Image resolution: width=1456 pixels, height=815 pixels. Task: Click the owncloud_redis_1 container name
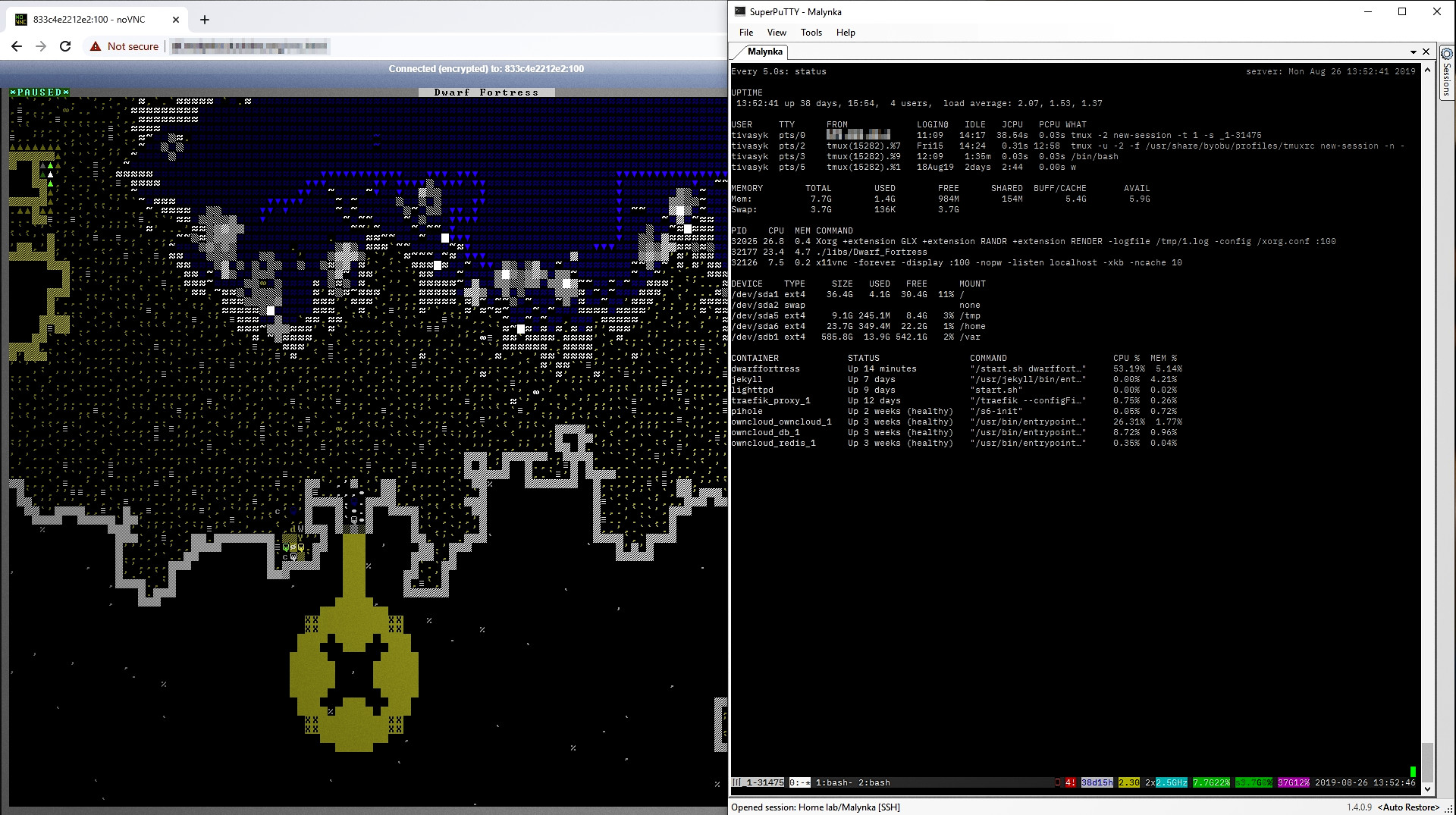pos(773,444)
